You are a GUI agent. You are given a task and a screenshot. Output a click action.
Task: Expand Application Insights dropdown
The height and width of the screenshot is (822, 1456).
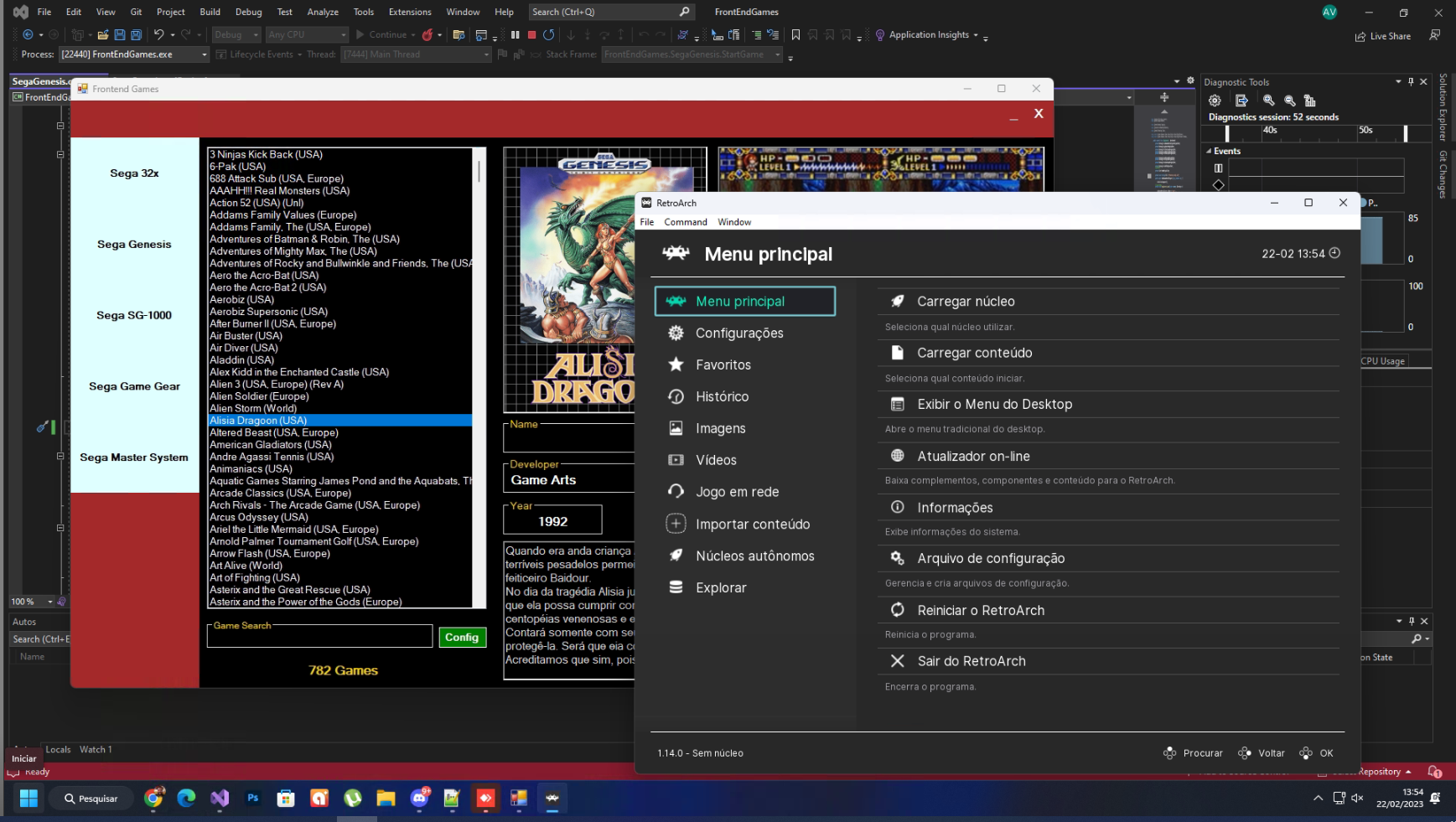pyautogui.click(x=976, y=35)
